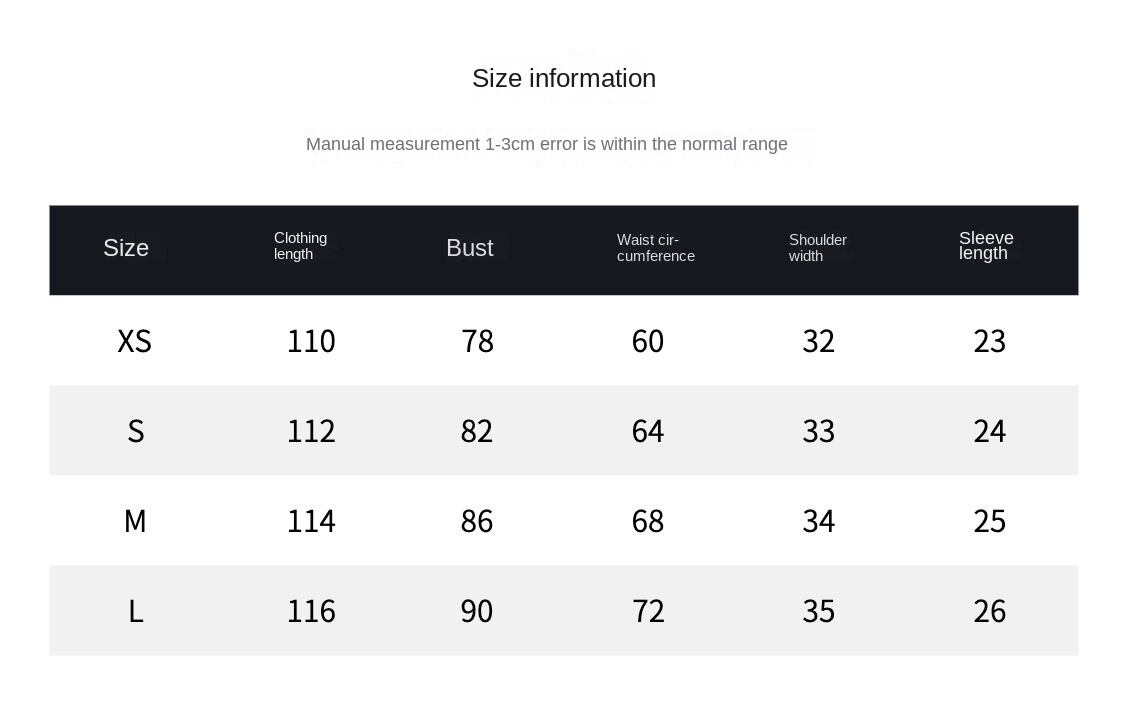Image resolution: width=1125 pixels, height=702 pixels.
Task: Click the 110 clothing length cell
Action: point(311,341)
